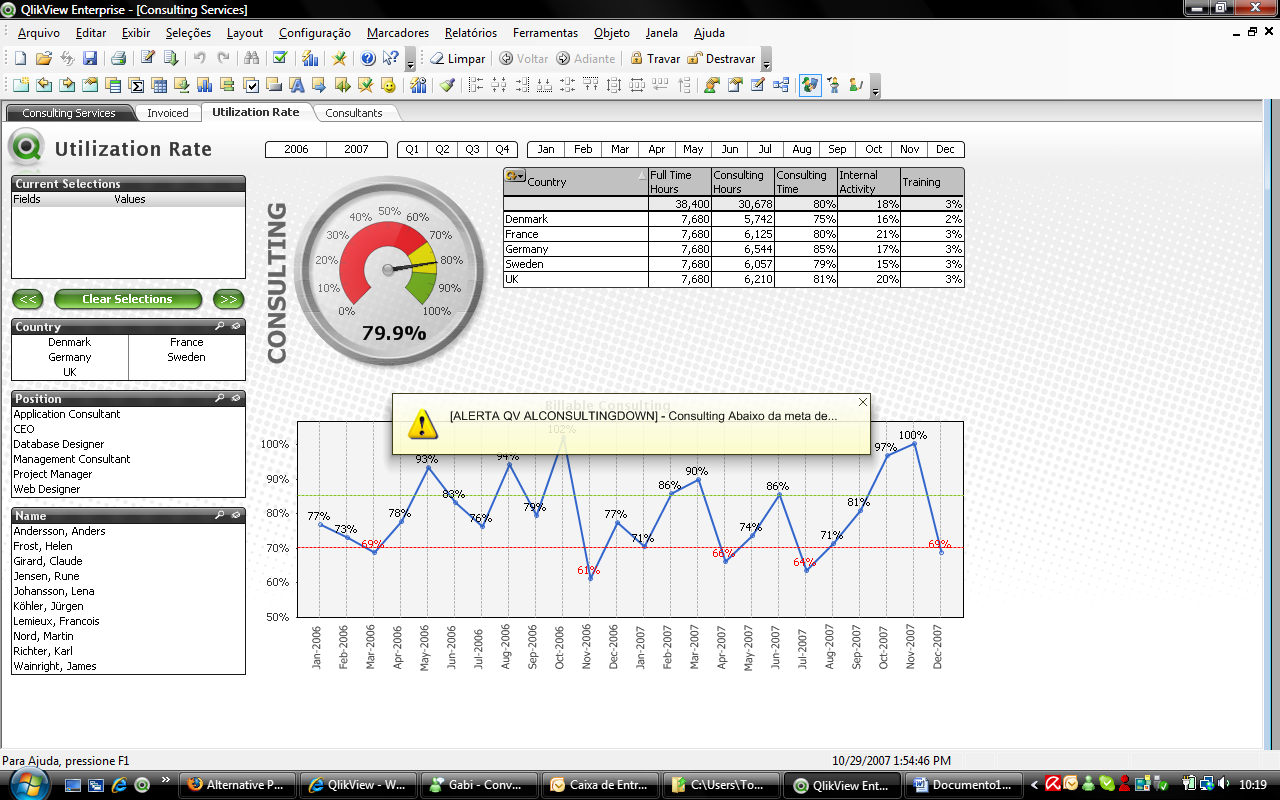Click the Quick Chart icon
Image resolution: width=1280 pixels, height=800 pixels.
coord(310,59)
